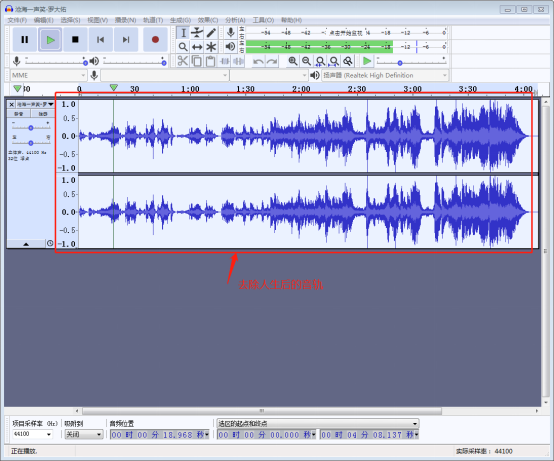Skip to end of the track
Screen dimensions: 554x461
[x=126, y=40]
